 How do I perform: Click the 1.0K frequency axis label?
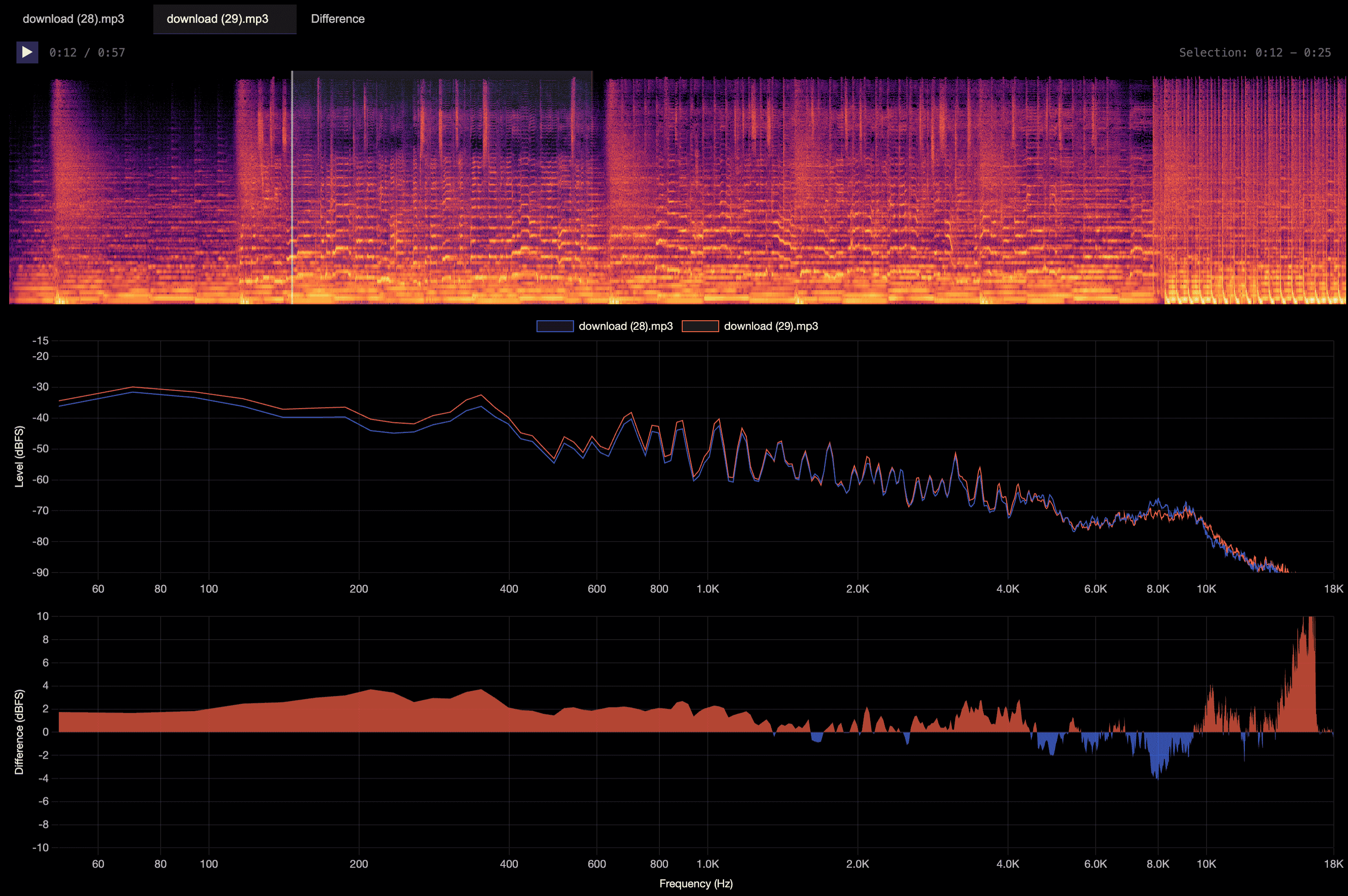(x=709, y=589)
